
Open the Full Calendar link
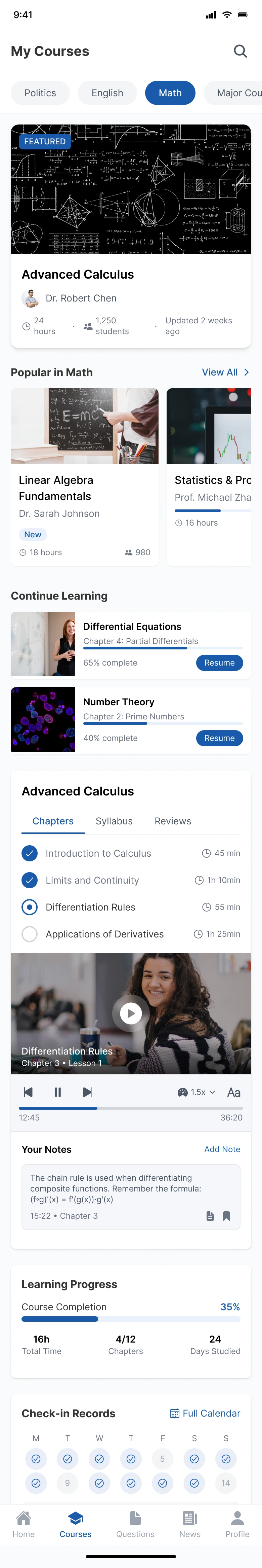tap(205, 1413)
